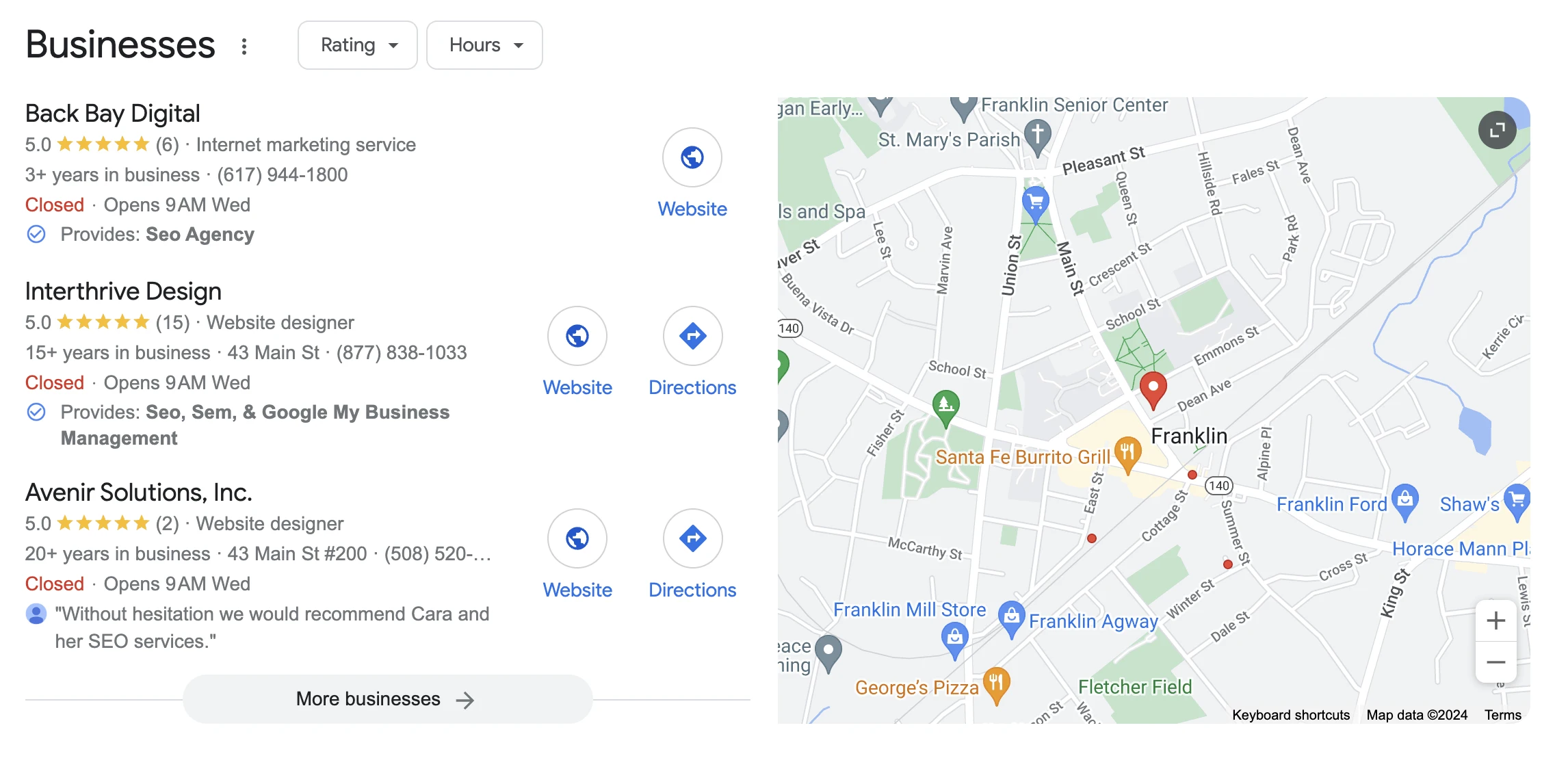Open the map Terms link

point(1502,715)
